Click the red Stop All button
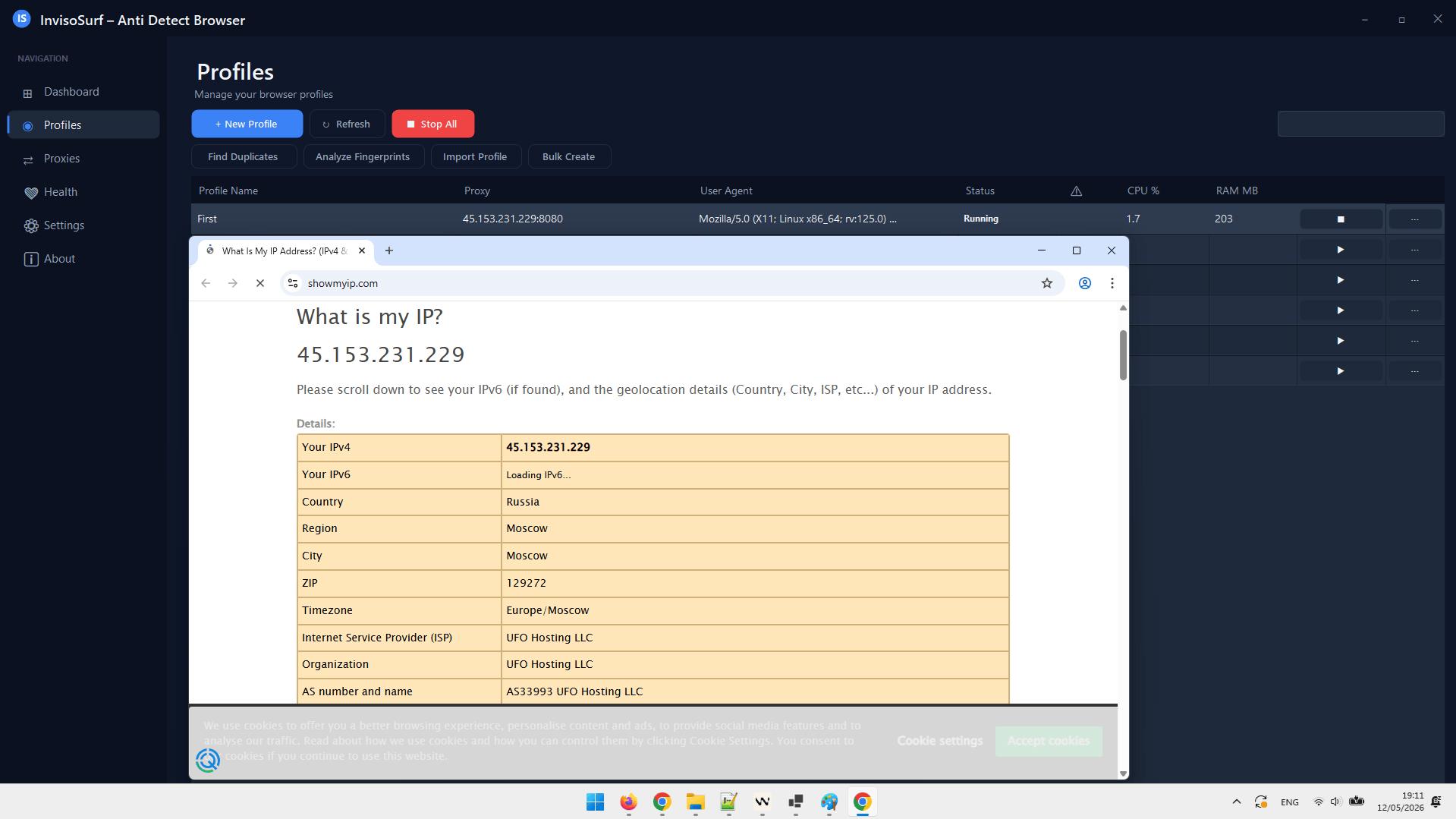 pos(432,124)
